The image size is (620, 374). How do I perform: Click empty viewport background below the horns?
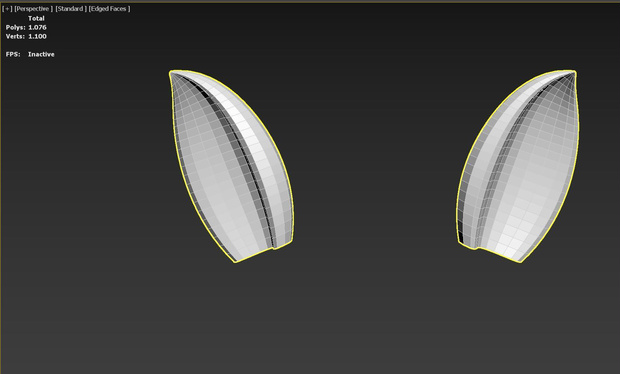[x=376, y=320]
